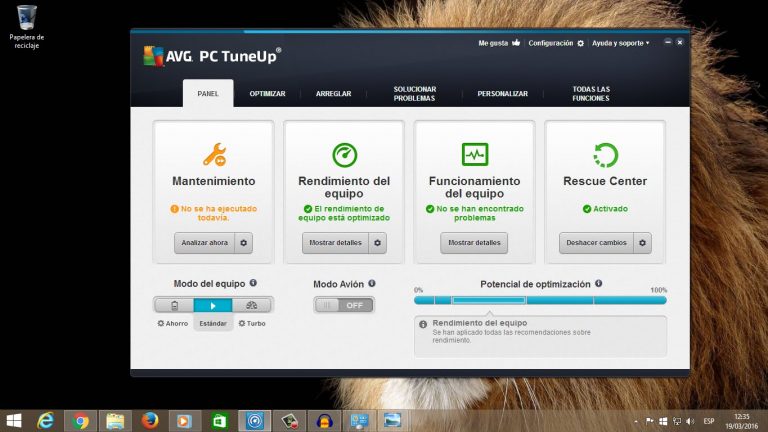Click Mostrar detalles under Funcionamiento del equipo
The image size is (768, 432).
pos(474,243)
